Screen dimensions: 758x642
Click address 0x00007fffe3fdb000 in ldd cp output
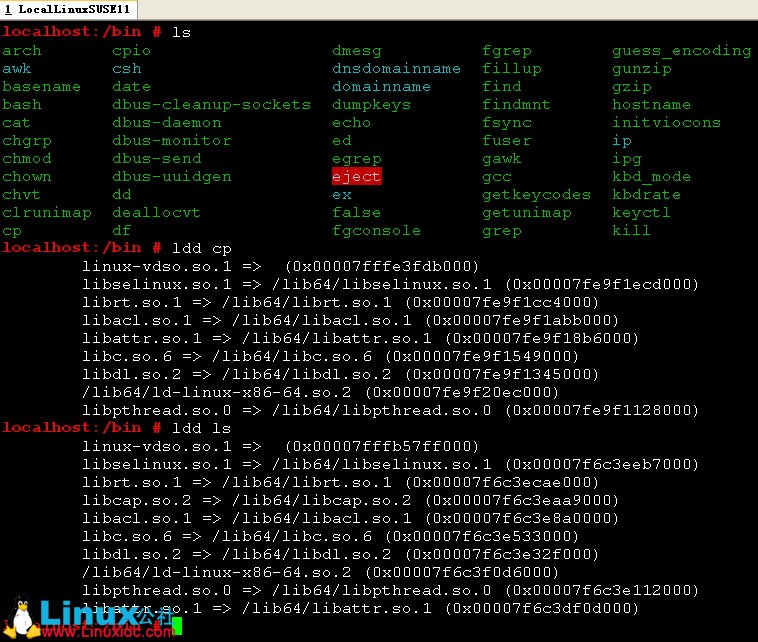click(x=382, y=266)
